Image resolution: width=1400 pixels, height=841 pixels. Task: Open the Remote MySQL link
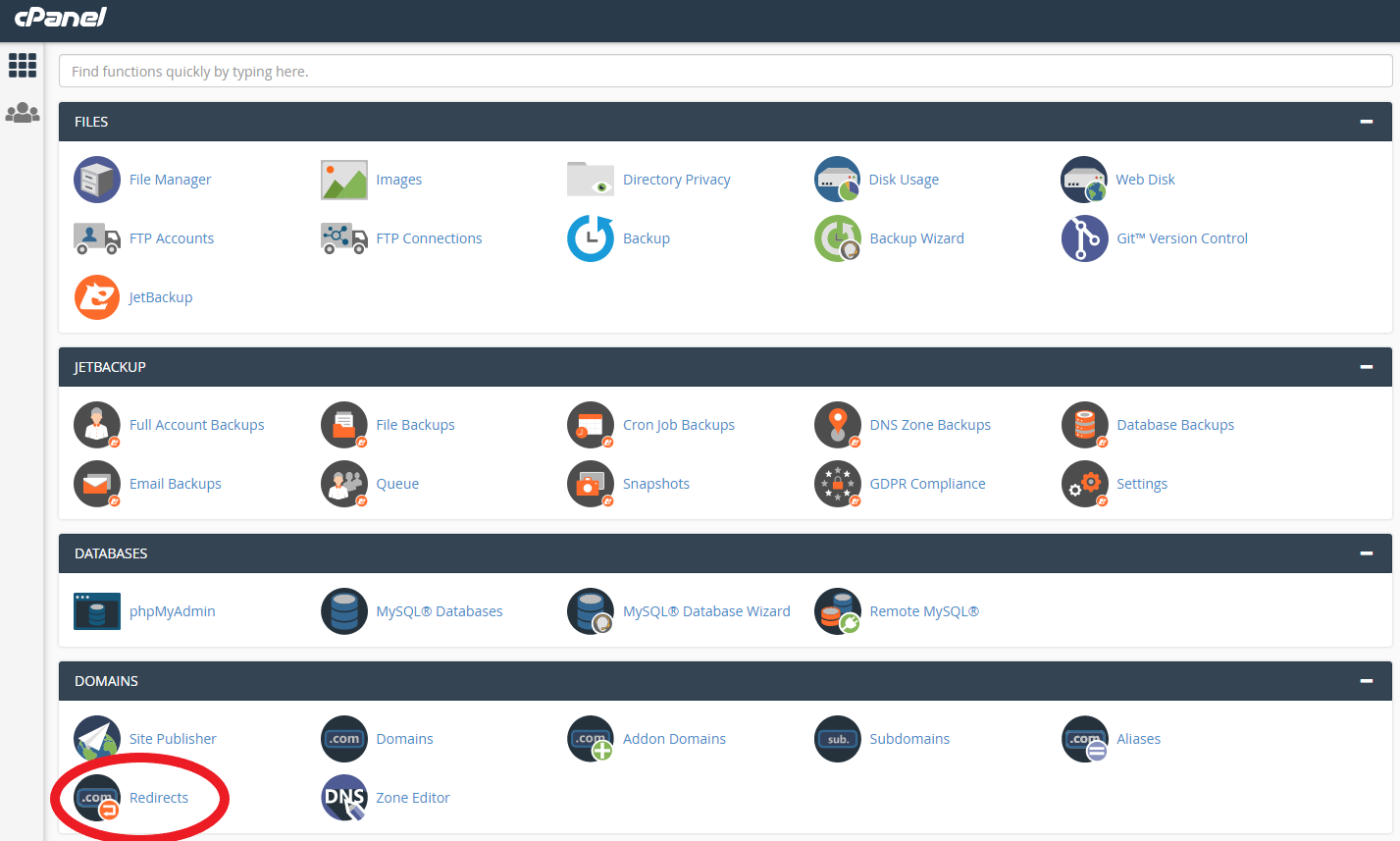923,610
